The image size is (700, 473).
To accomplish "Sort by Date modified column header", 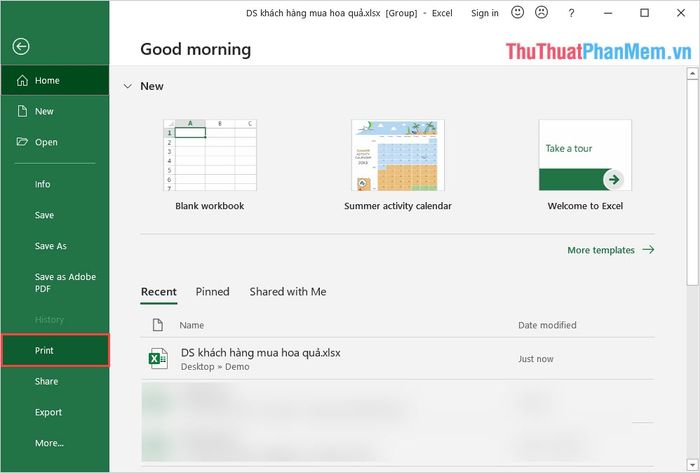I will pos(547,325).
